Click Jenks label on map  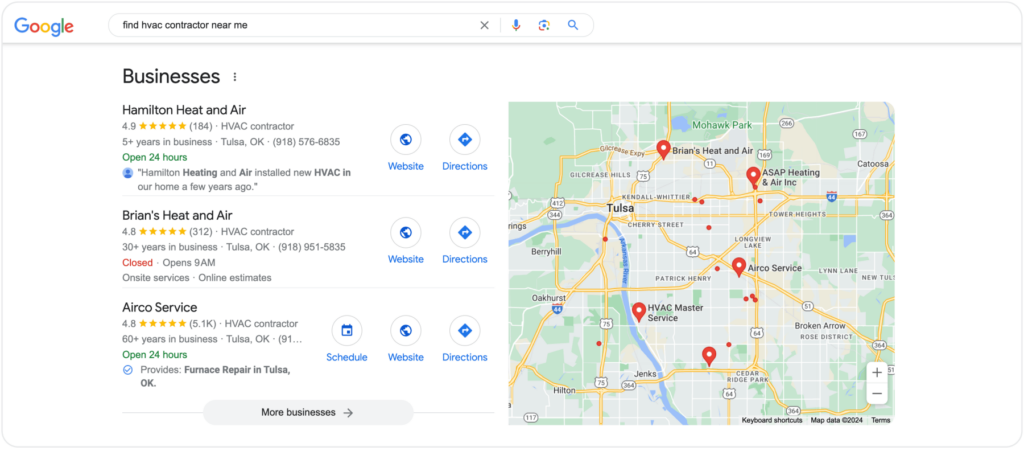click(645, 374)
